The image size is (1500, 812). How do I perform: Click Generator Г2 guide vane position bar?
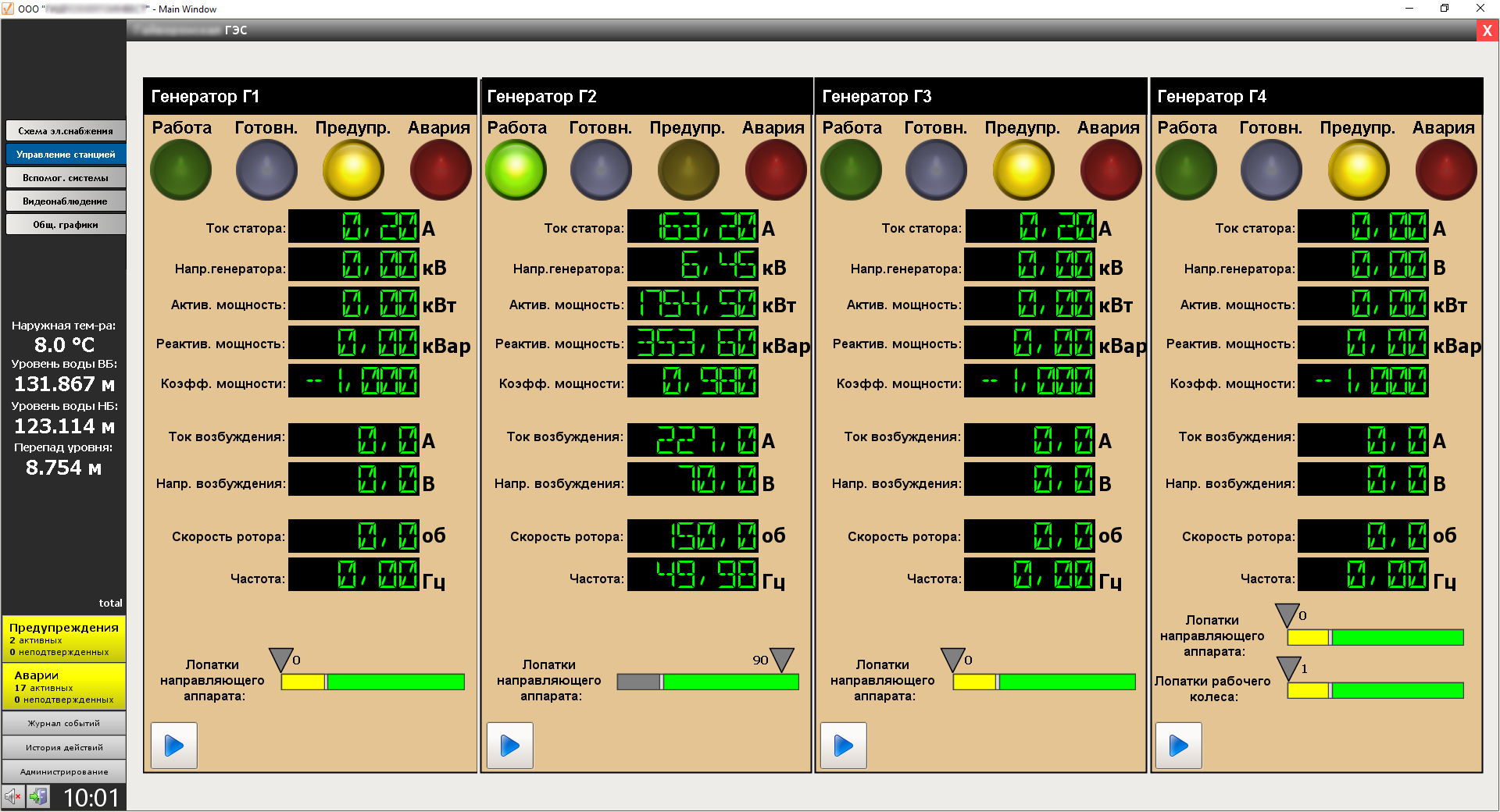coord(708,682)
